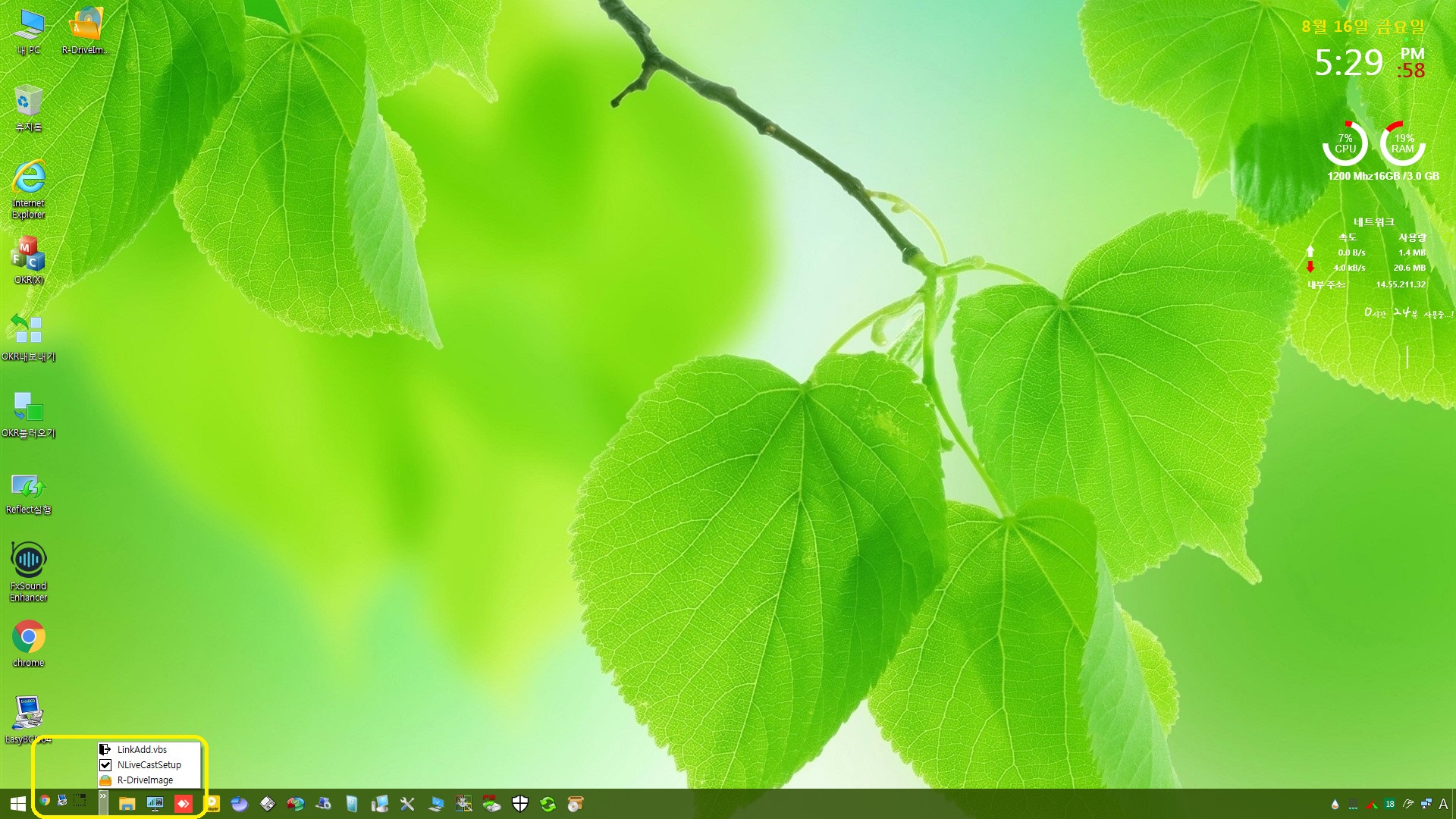This screenshot has width=1456, height=819.
Task: Open the wrench and screwdriver tools icon
Action: (x=408, y=804)
